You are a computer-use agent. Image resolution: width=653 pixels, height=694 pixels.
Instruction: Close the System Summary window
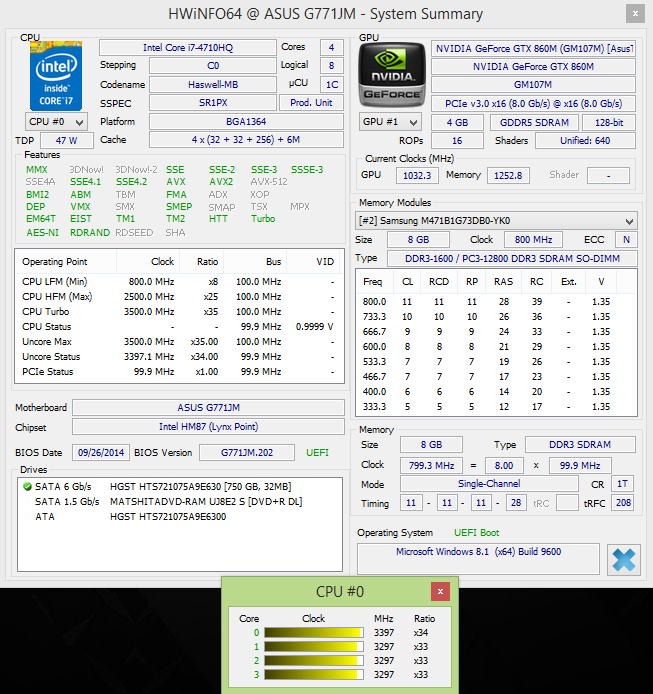click(635, 14)
